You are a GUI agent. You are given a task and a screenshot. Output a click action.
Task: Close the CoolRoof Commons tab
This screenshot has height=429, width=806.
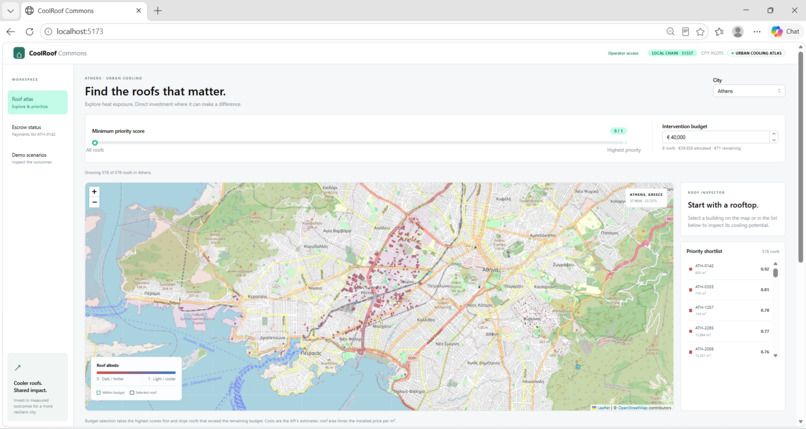click(138, 10)
